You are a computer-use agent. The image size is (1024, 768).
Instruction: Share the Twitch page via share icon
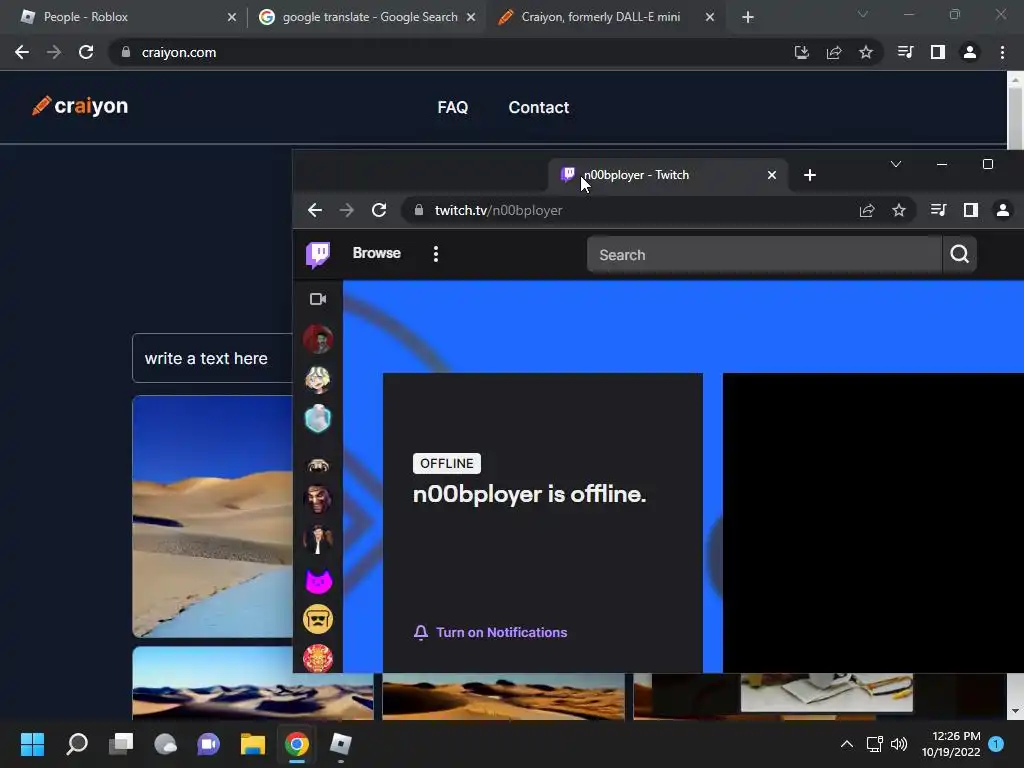click(867, 210)
